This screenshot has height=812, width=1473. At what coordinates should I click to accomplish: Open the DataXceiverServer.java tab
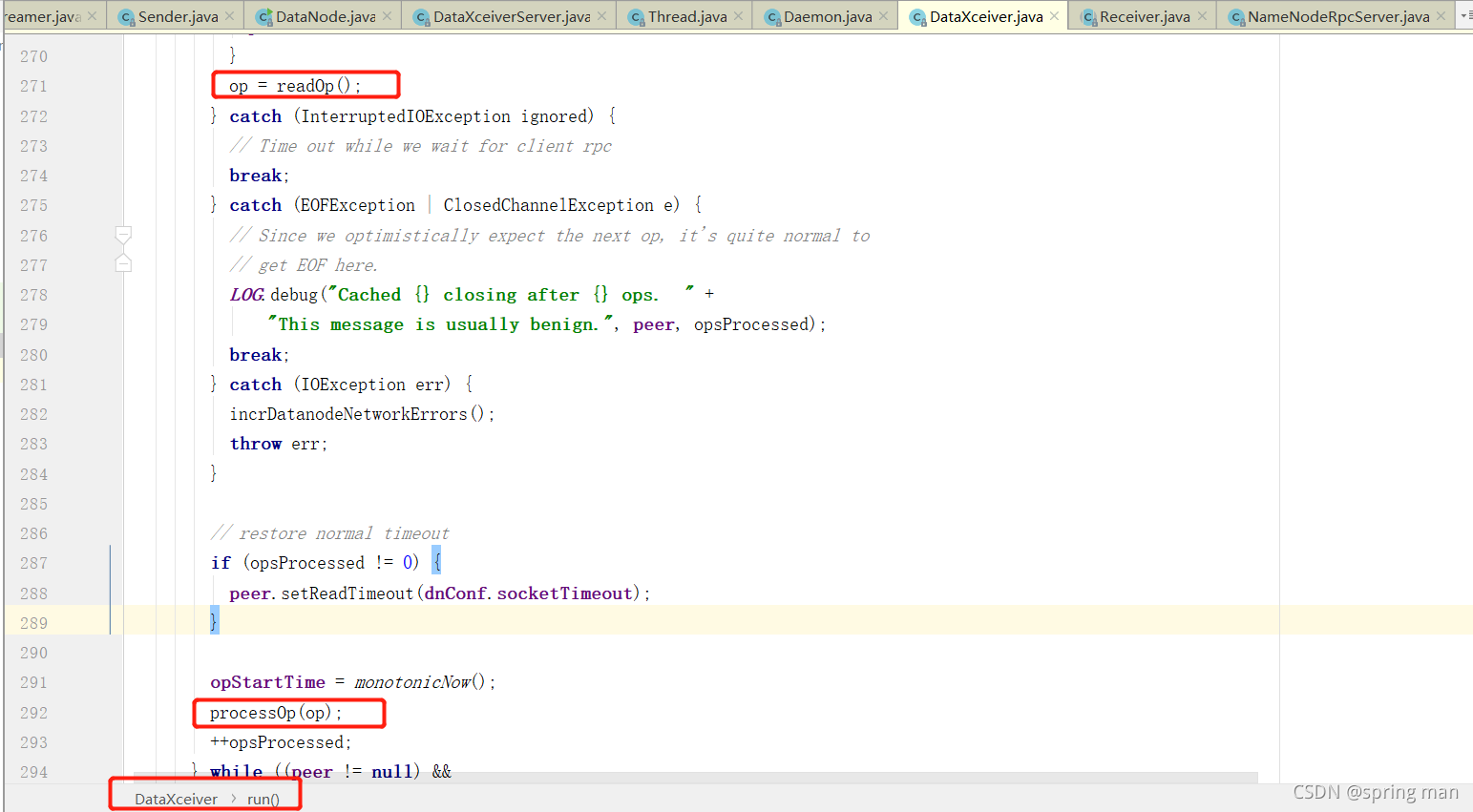pyautogui.click(x=512, y=16)
